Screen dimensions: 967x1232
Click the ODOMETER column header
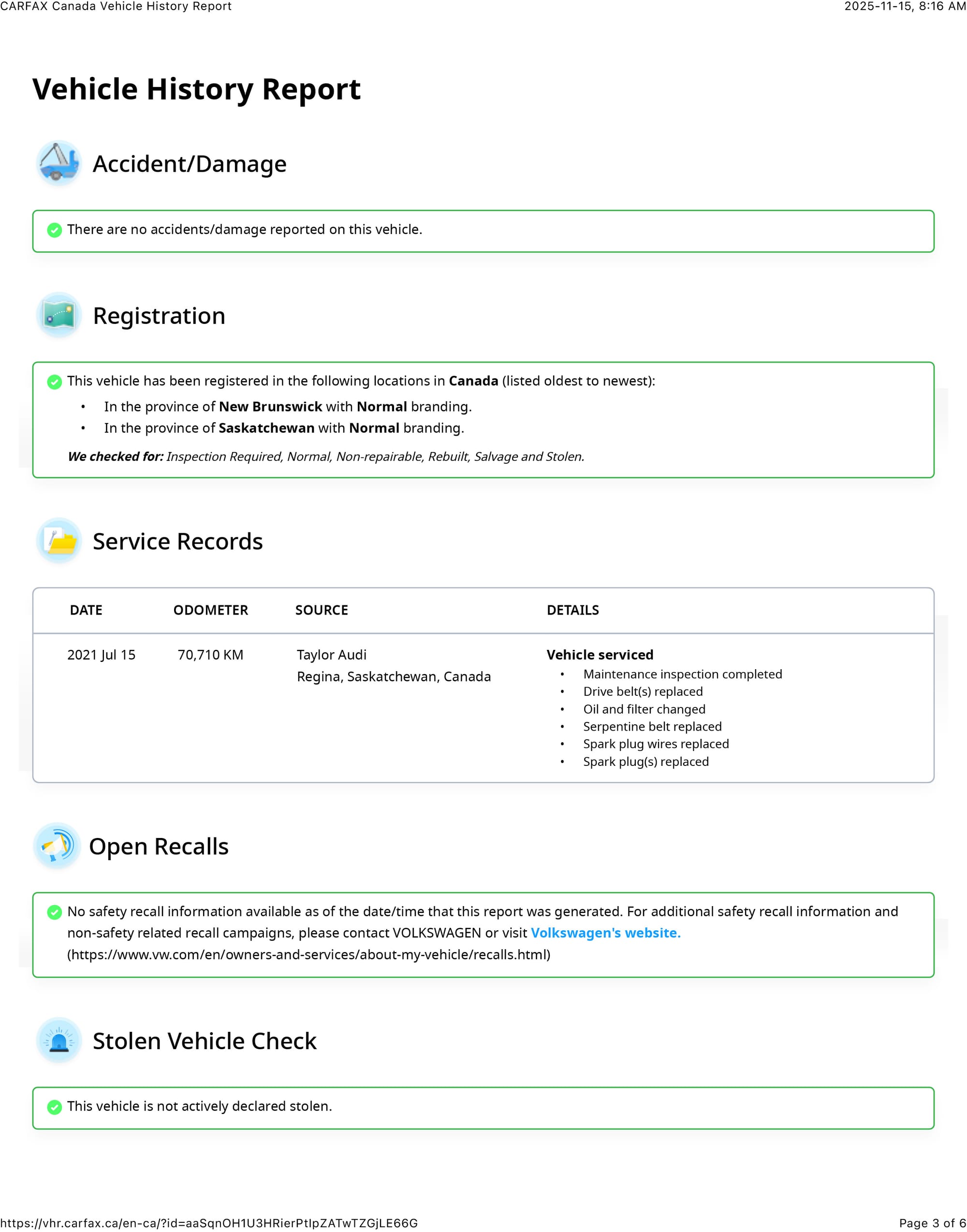pyautogui.click(x=211, y=610)
